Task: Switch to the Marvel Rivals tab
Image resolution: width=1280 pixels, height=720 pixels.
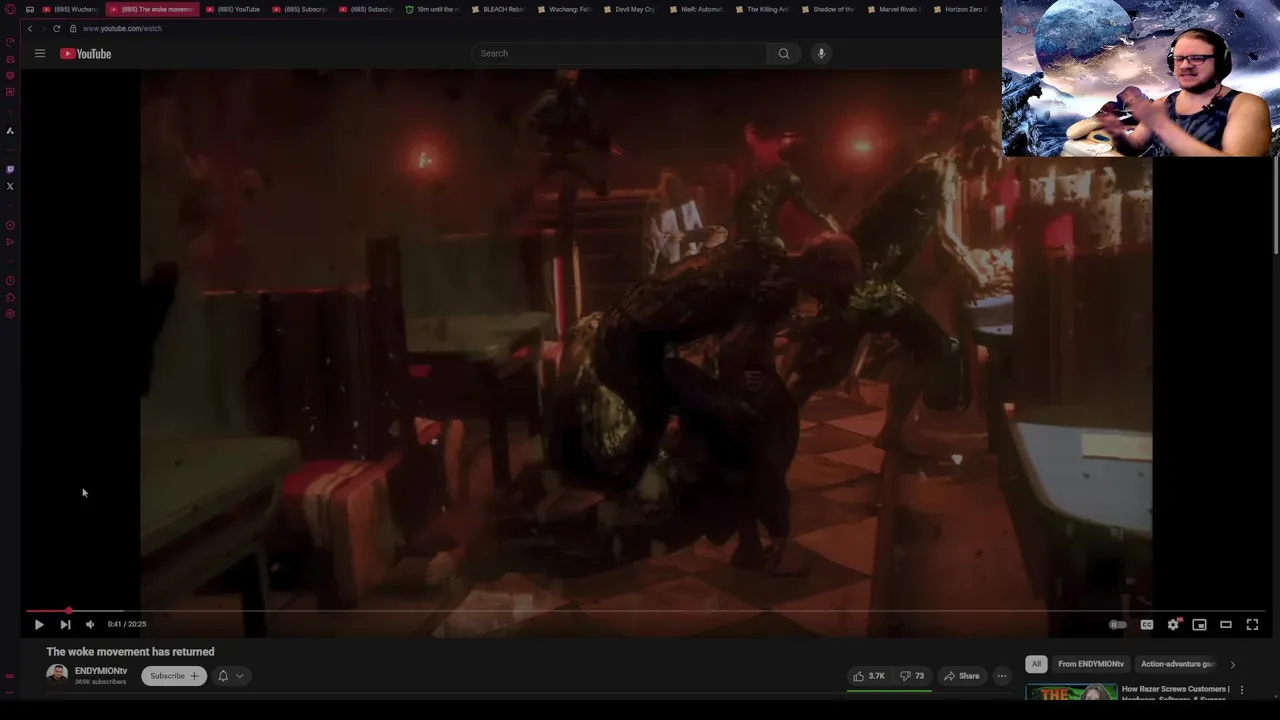Action: pos(893,9)
